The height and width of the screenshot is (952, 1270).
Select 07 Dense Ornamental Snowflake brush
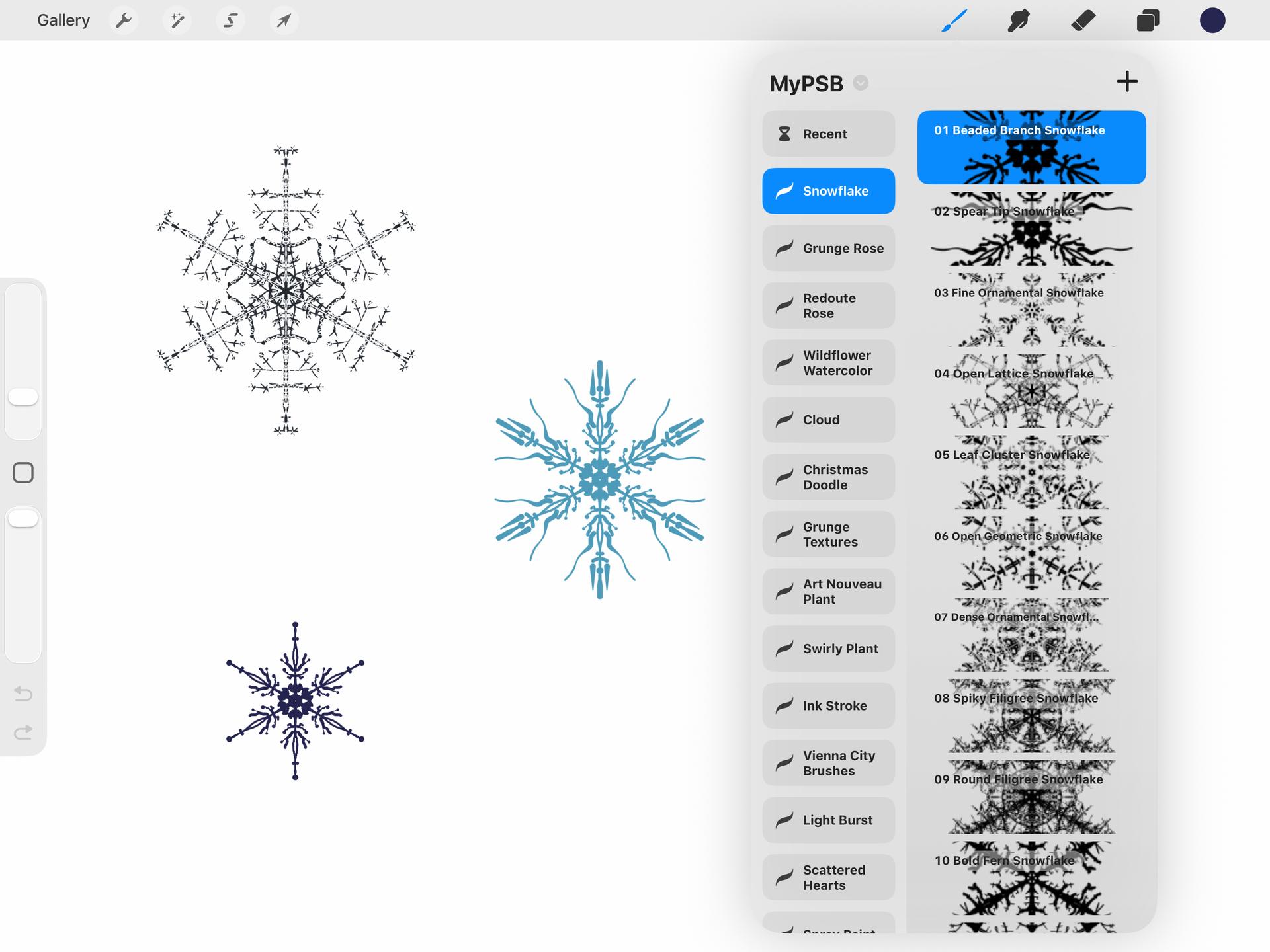point(1031,635)
